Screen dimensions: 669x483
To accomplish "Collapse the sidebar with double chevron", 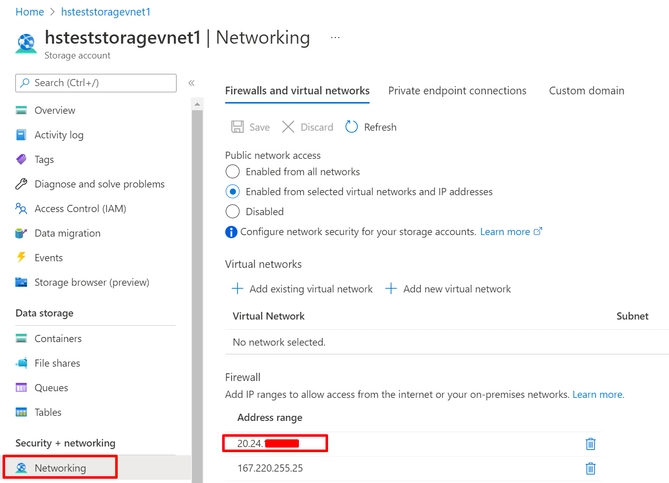I will (191, 83).
